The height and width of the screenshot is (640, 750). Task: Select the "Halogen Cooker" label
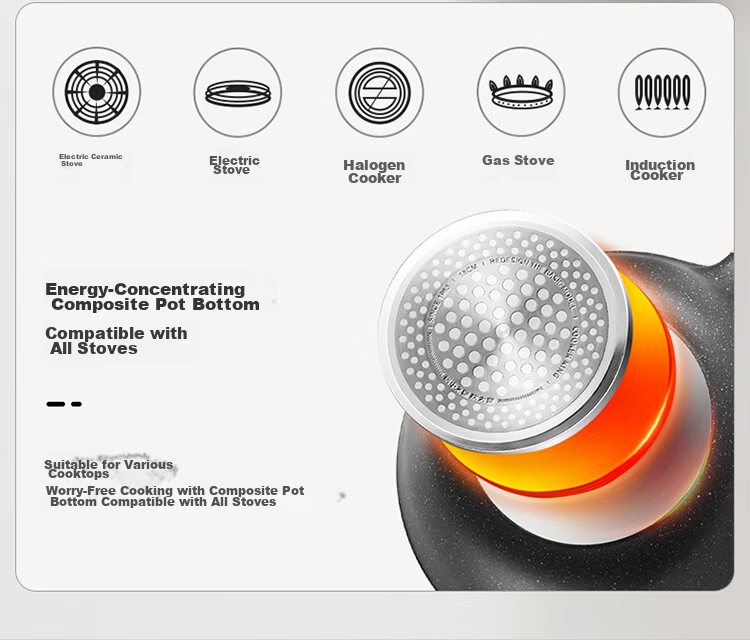point(374,171)
